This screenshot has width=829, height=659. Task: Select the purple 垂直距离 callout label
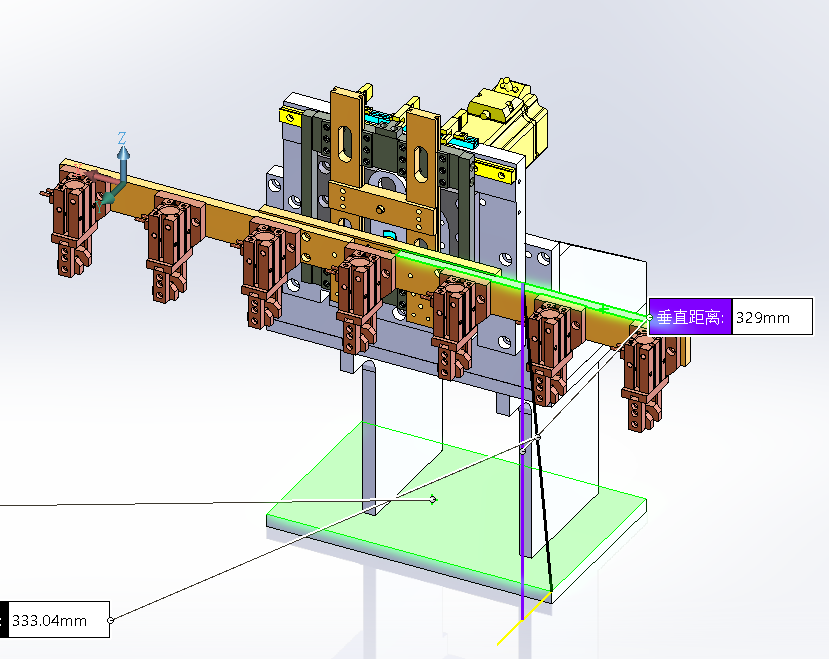(x=690, y=317)
